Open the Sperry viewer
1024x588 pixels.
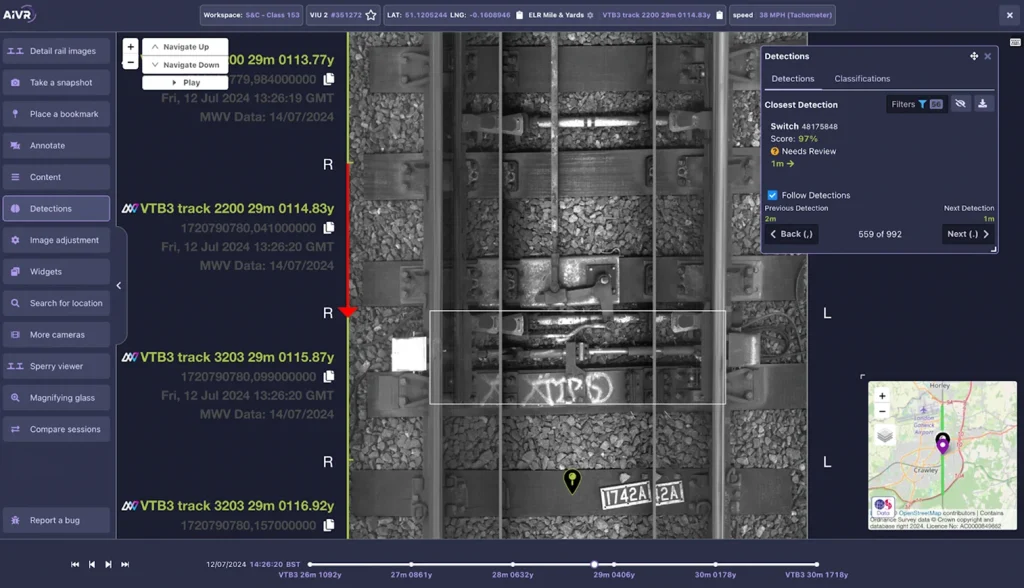(56, 366)
